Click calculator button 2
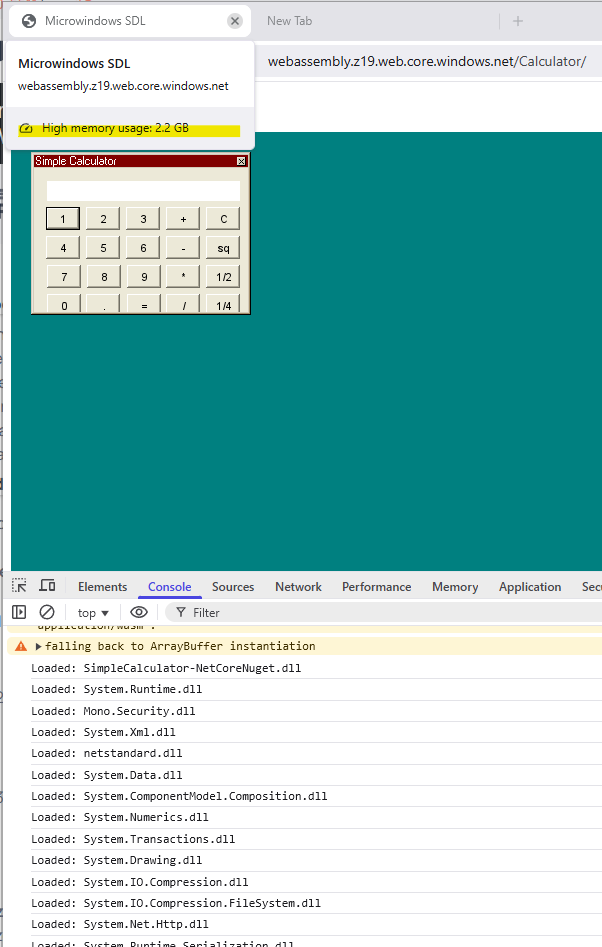 click(103, 219)
